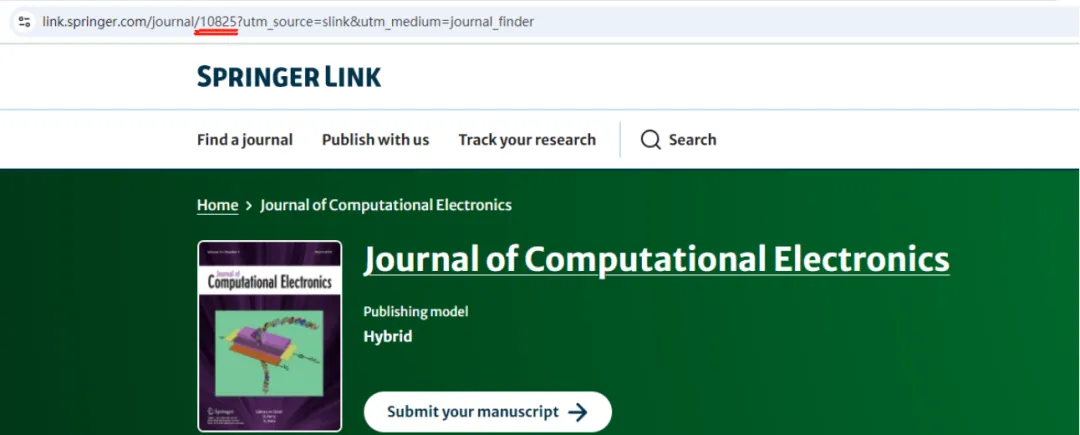Screen dimensions: 1080x435
Task: Click the Hybrid publishing model value
Action: click(388, 337)
